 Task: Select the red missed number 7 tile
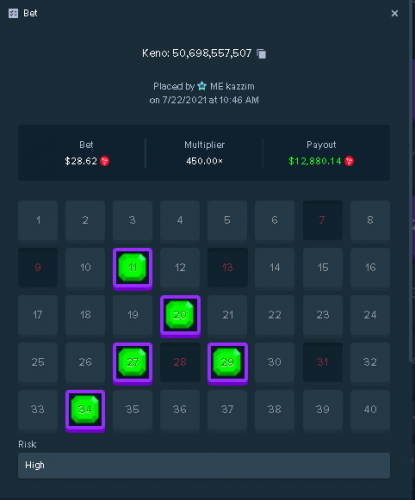click(323, 220)
